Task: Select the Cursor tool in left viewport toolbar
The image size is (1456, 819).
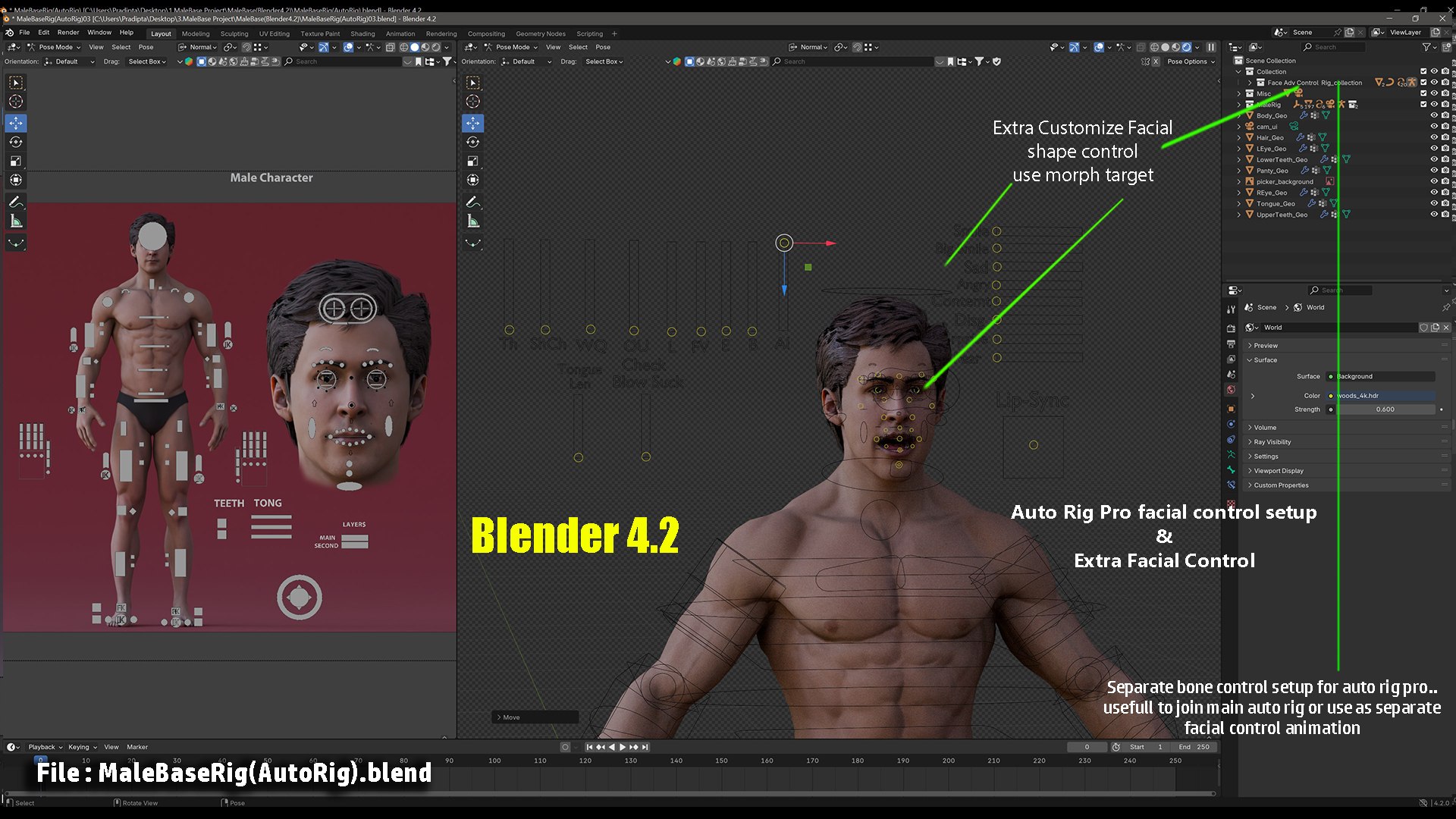Action: (16, 102)
